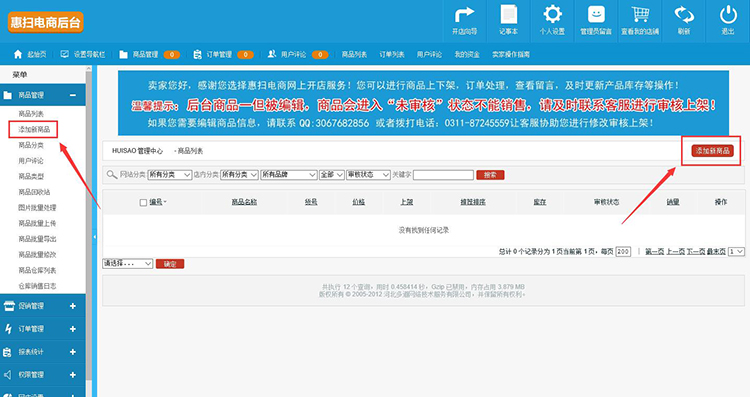The image size is (750, 397).
Task: Go to 下一页 in pagination
Action: 696,252
